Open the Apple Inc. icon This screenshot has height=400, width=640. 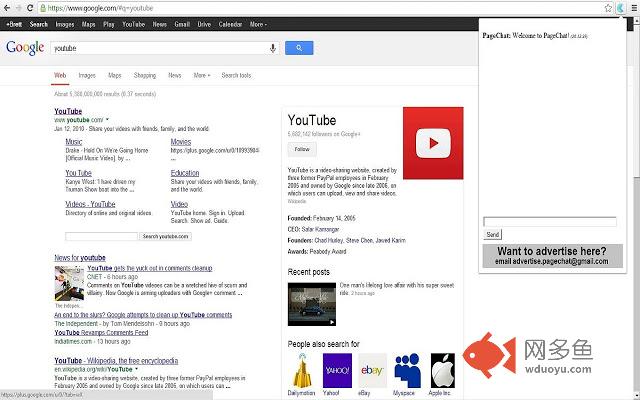(x=443, y=371)
